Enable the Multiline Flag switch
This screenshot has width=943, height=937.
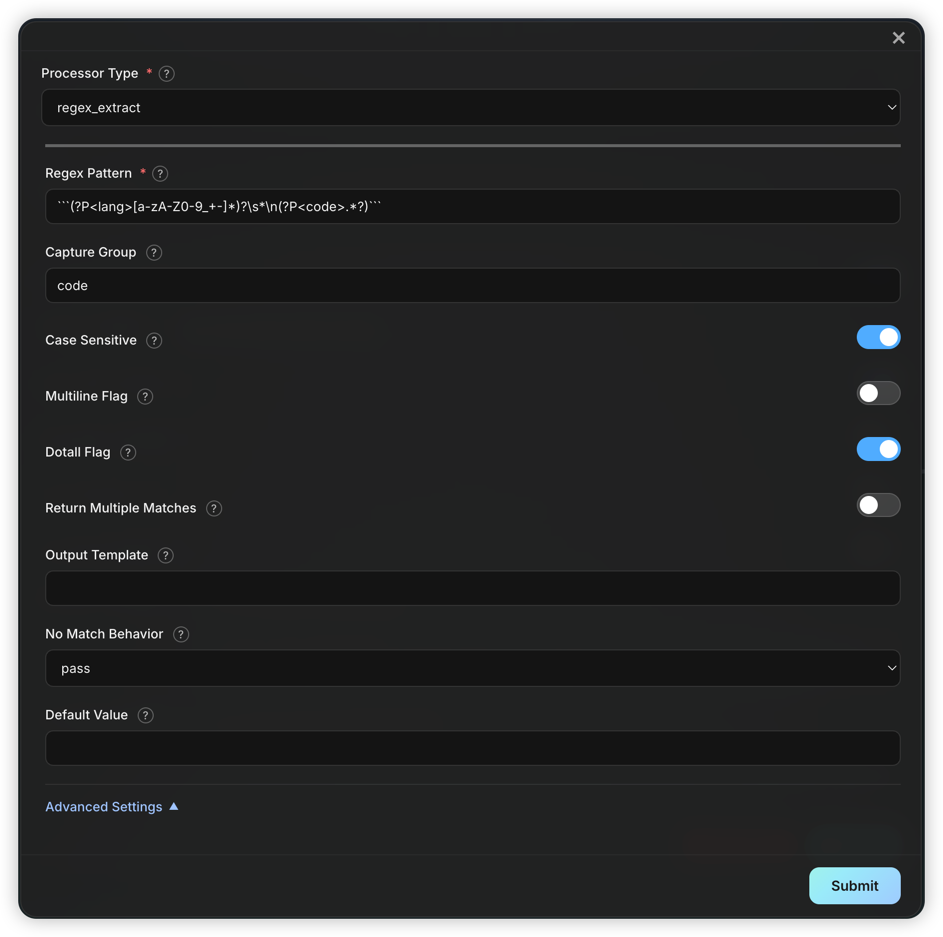click(x=878, y=393)
